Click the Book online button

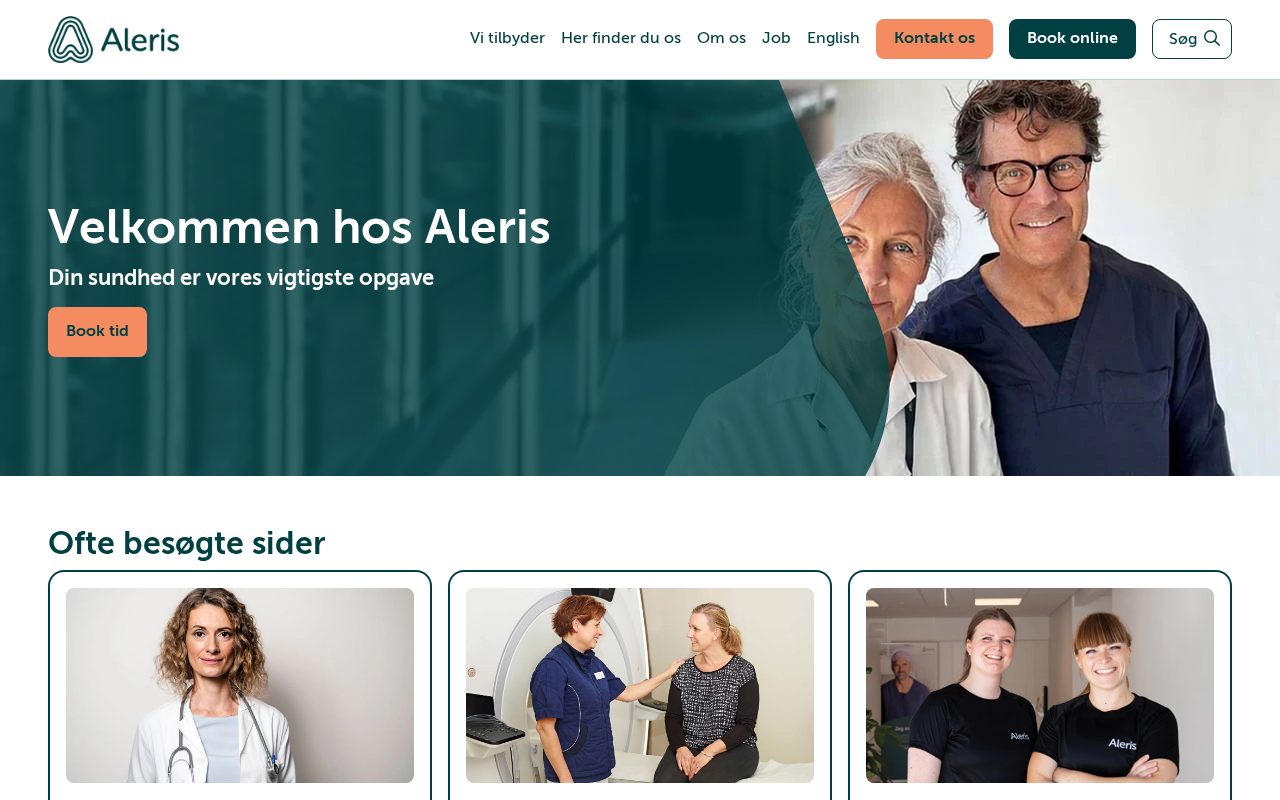pyautogui.click(x=1072, y=39)
